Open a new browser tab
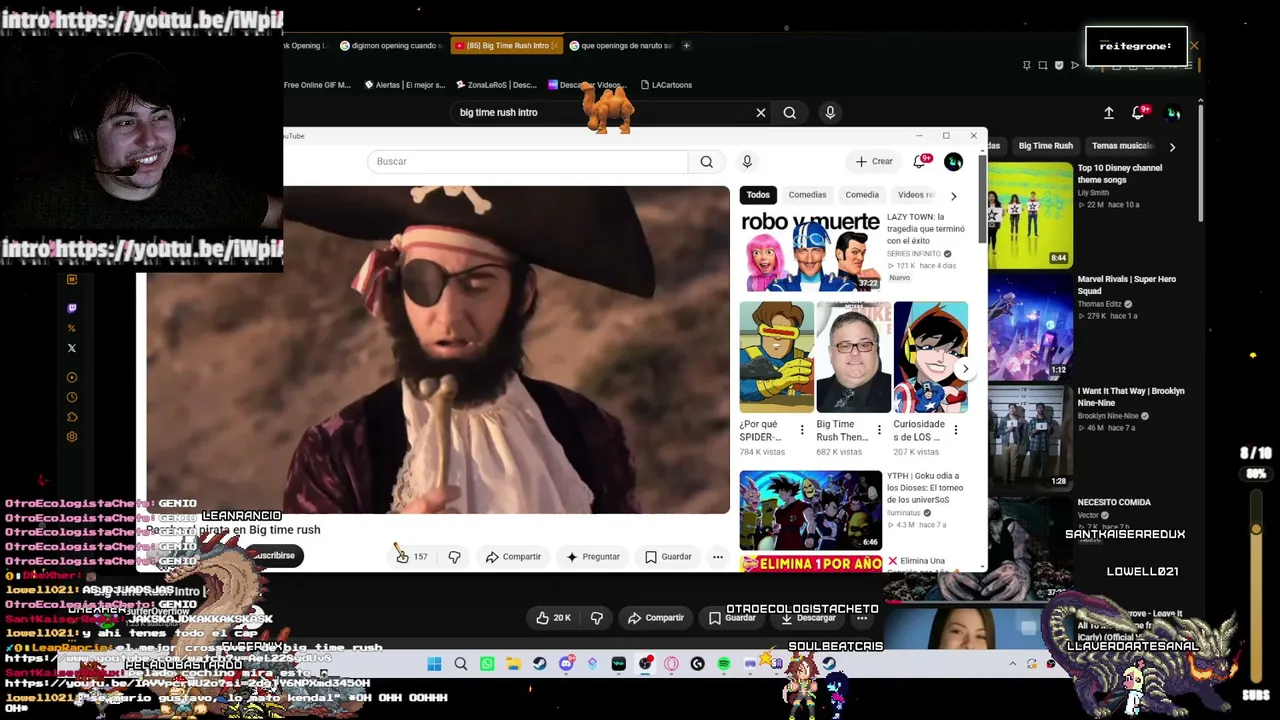Viewport: 1280px width, 720px height. point(686,46)
